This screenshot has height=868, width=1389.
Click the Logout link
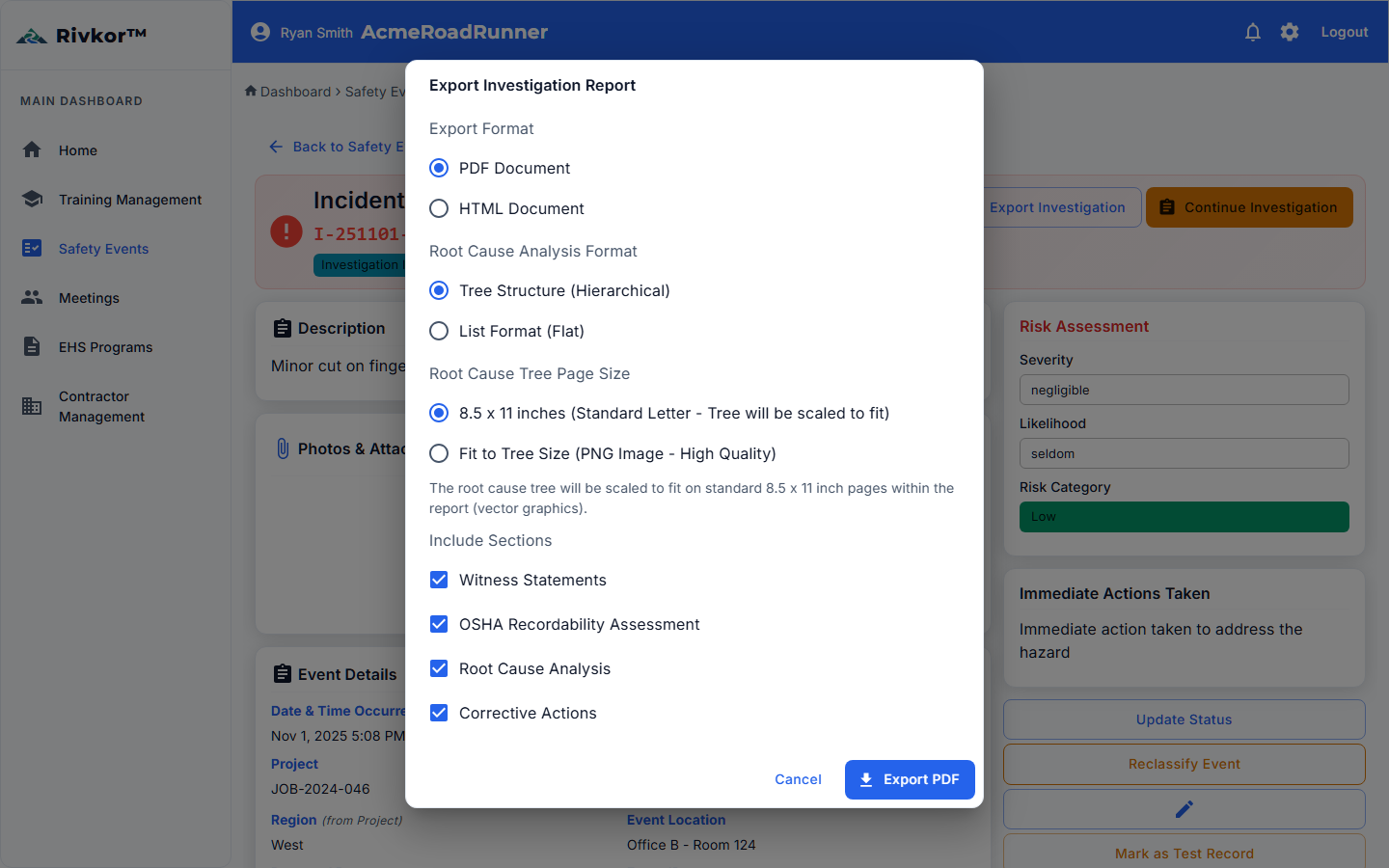(1345, 32)
